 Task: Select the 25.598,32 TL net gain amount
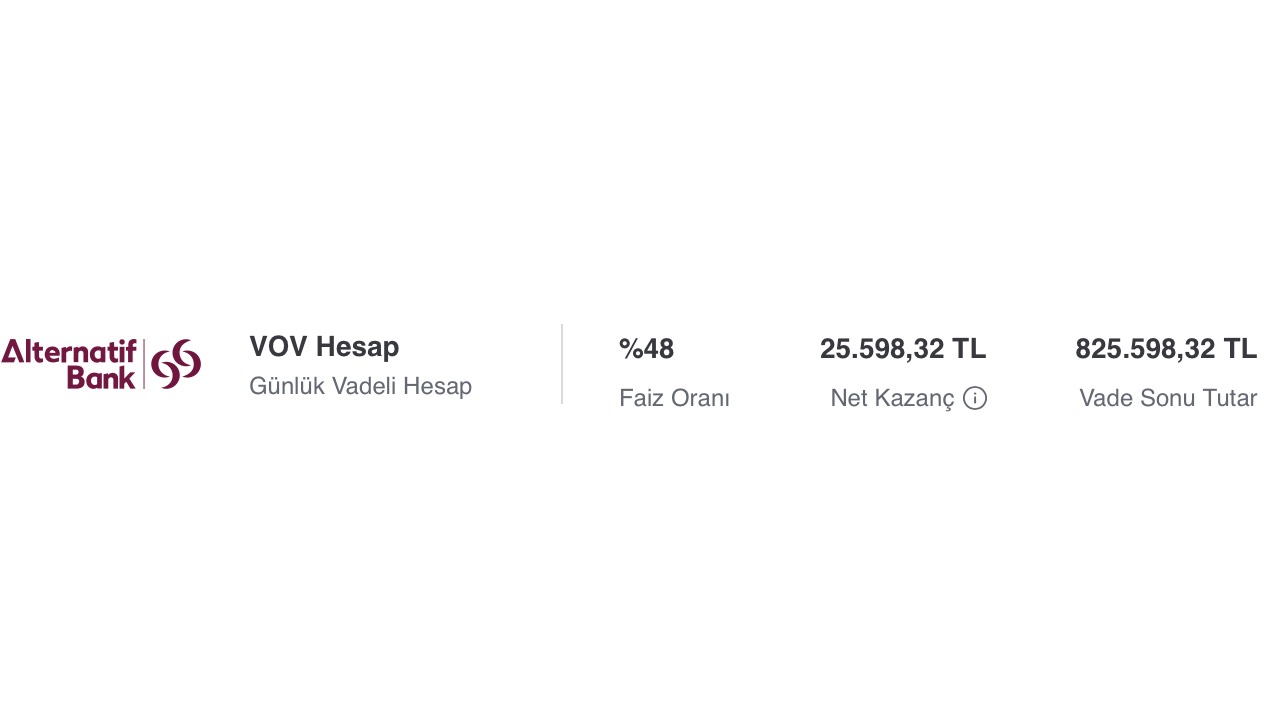point(903,349)
